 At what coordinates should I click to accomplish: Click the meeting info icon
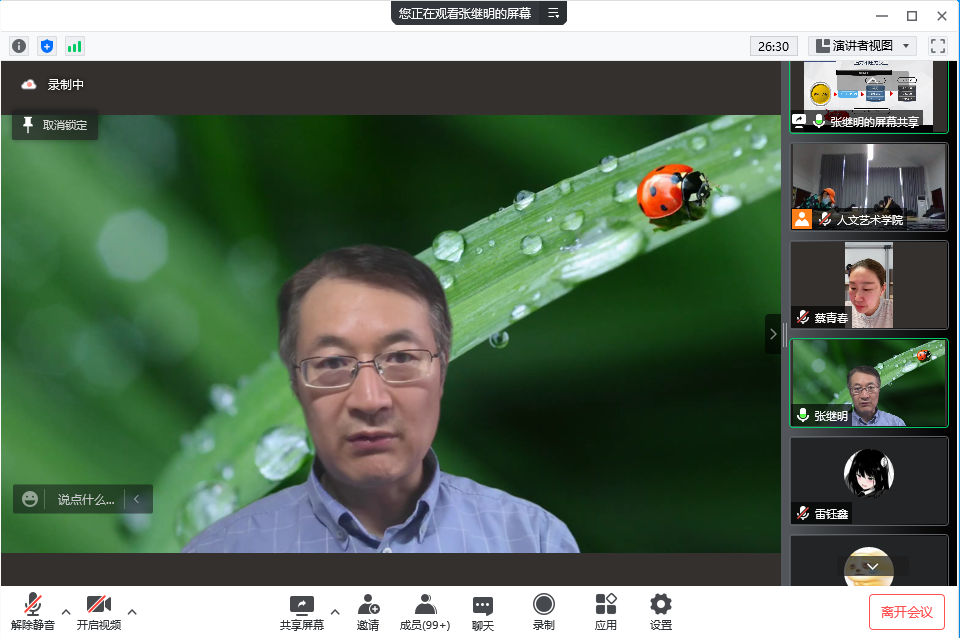tap(19, 46)
